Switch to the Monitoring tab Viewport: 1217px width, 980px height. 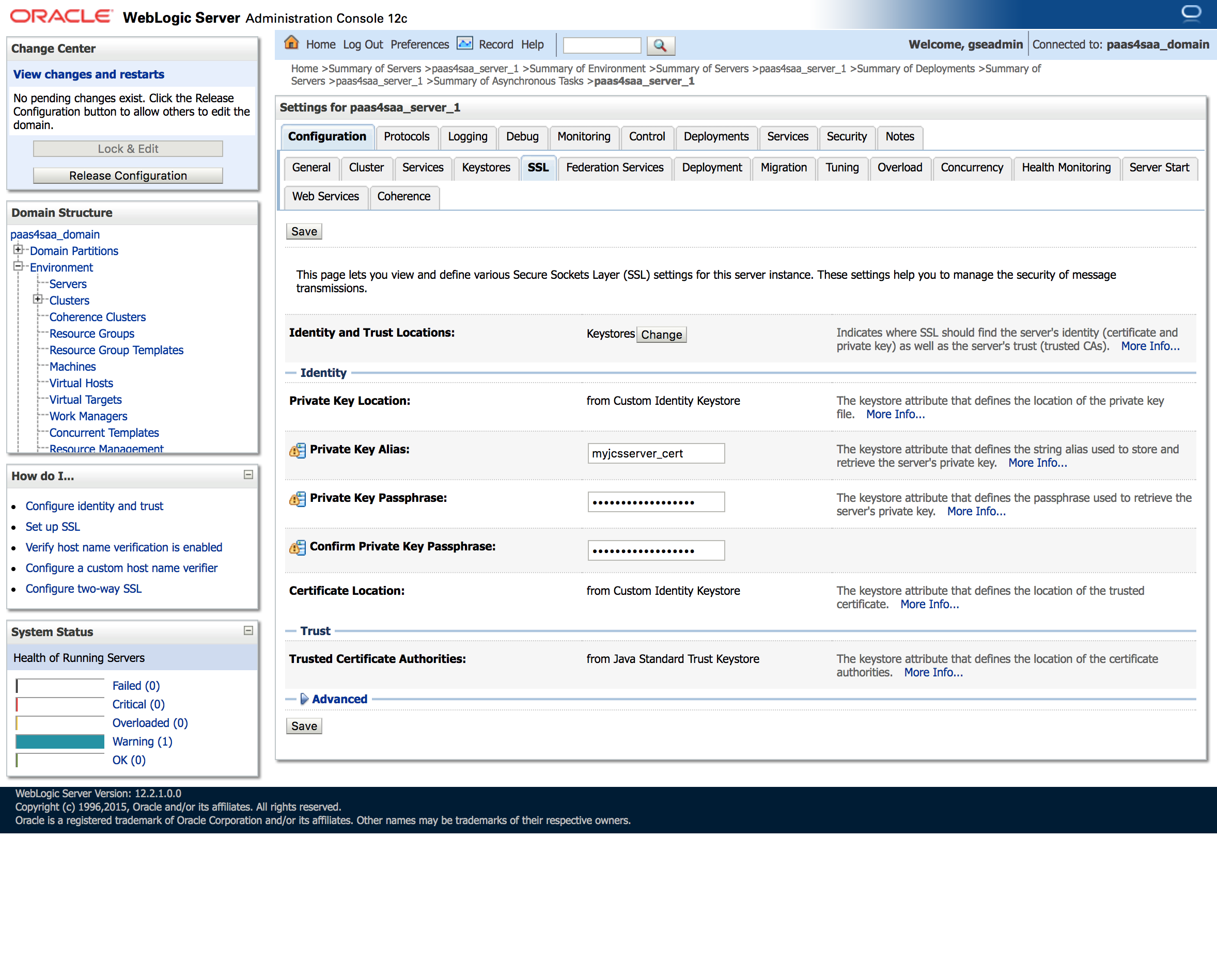tap(583, 137)
